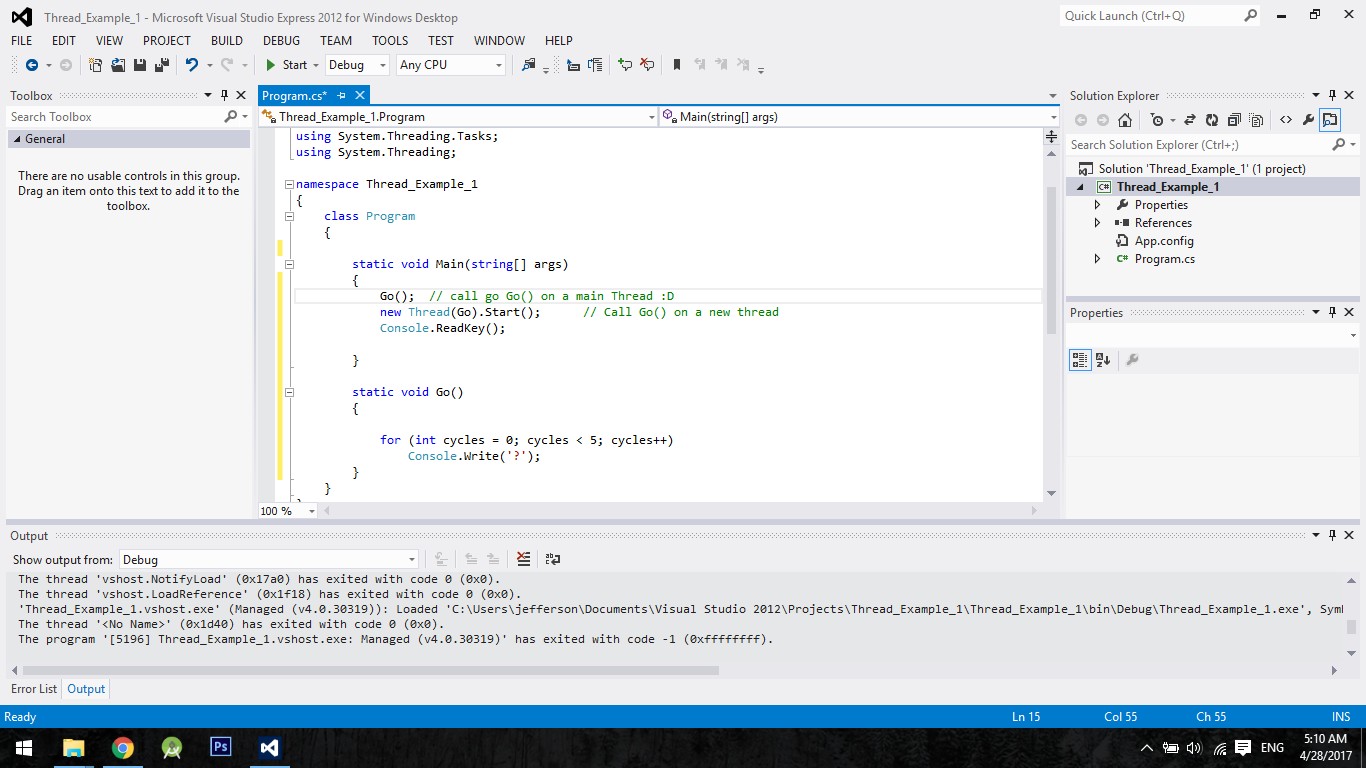Collapse the static void Go() method outline
The image size is (1366, 768).
pyautogui.click(x=289, y=393)
